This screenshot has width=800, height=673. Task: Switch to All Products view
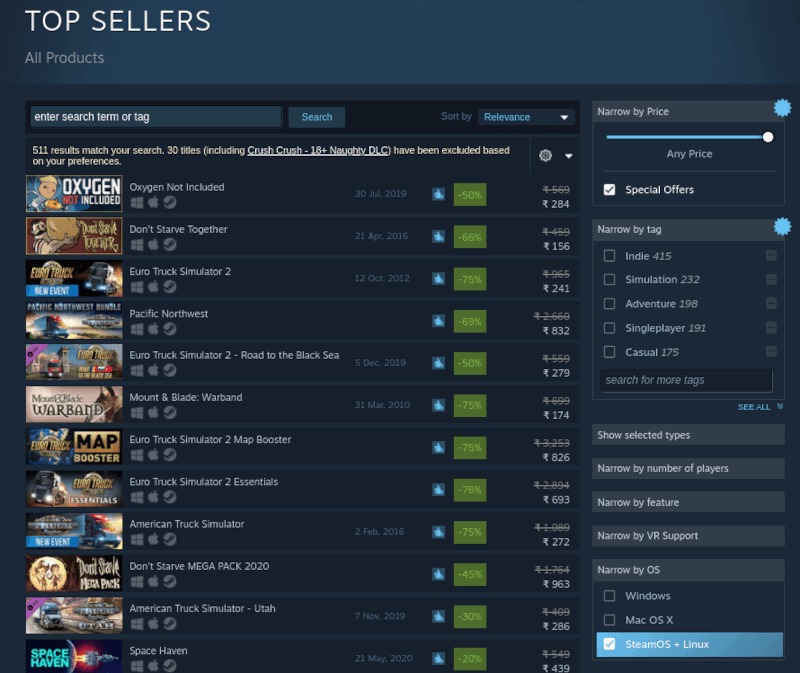(64, 58)
